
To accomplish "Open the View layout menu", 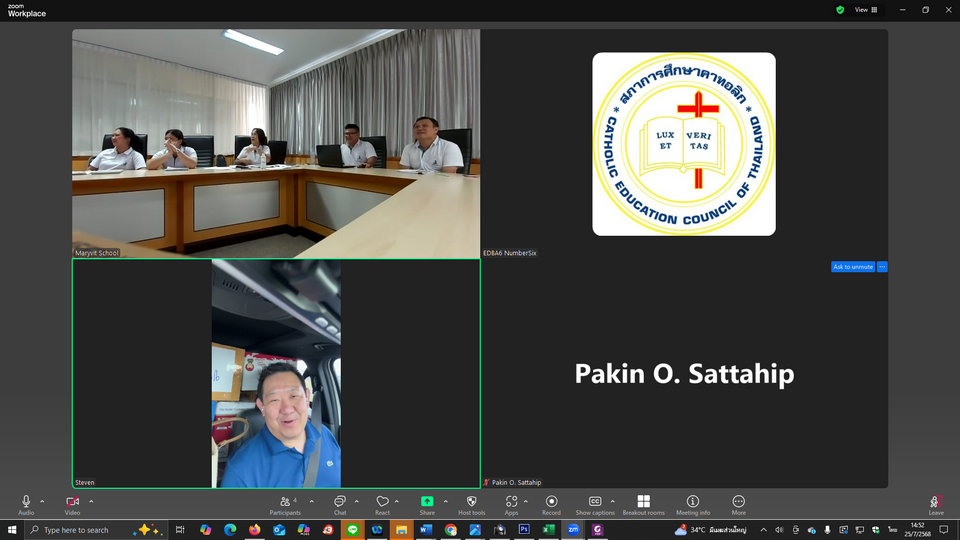I will point(866,10).
